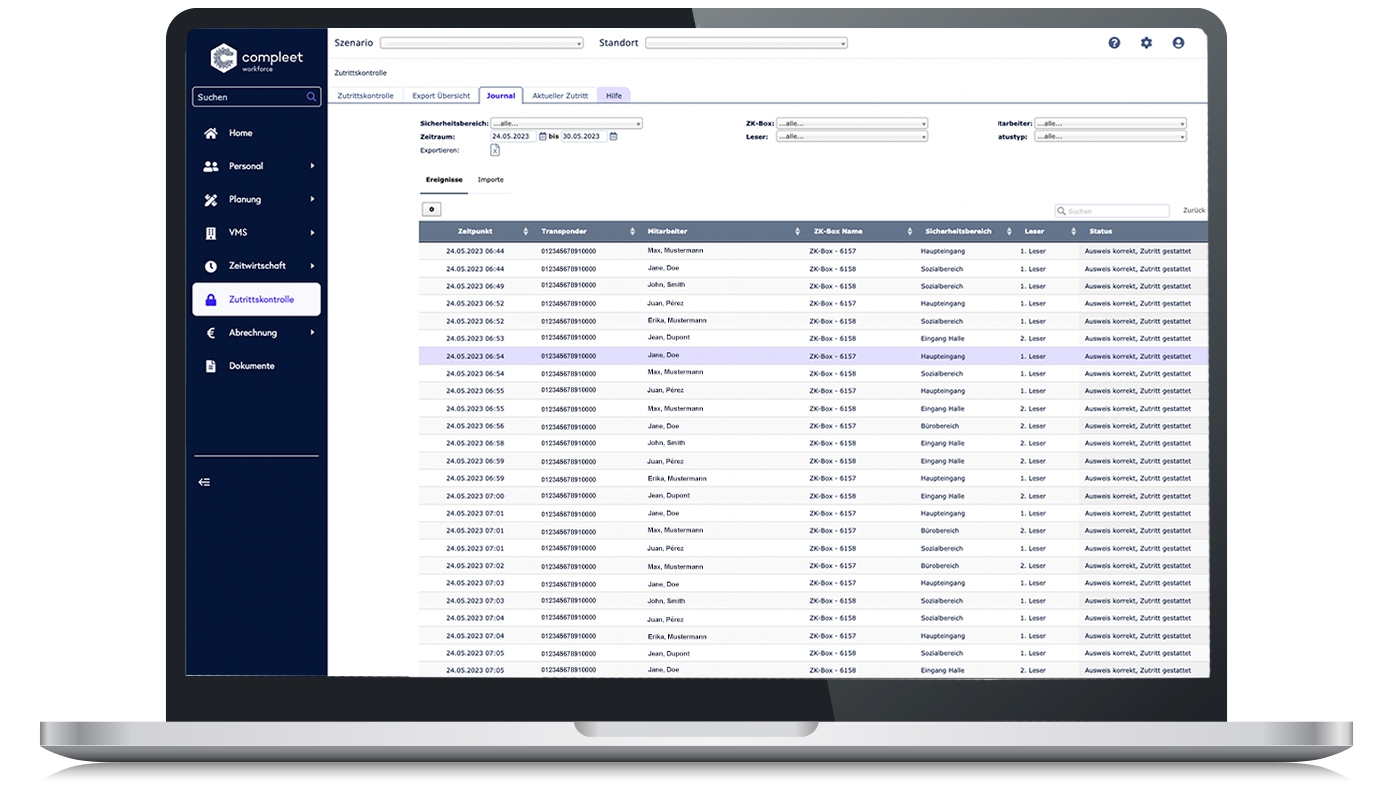Switch to the Zutrittskontrolle tab
Screen dimensions: 1396x795
pos(366,96)
